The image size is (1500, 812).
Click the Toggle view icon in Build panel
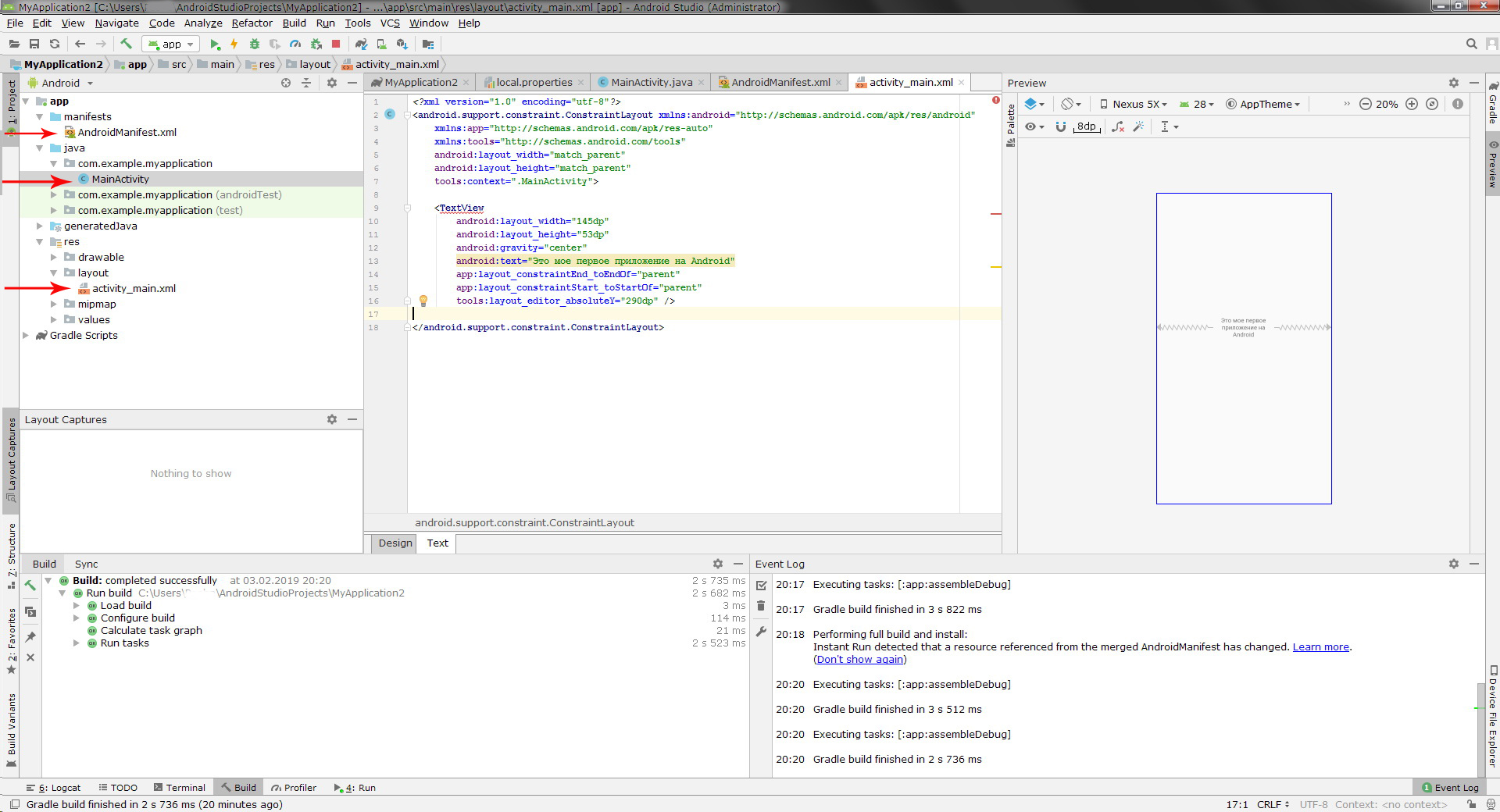pyautogui.click(x=30, y=611)
